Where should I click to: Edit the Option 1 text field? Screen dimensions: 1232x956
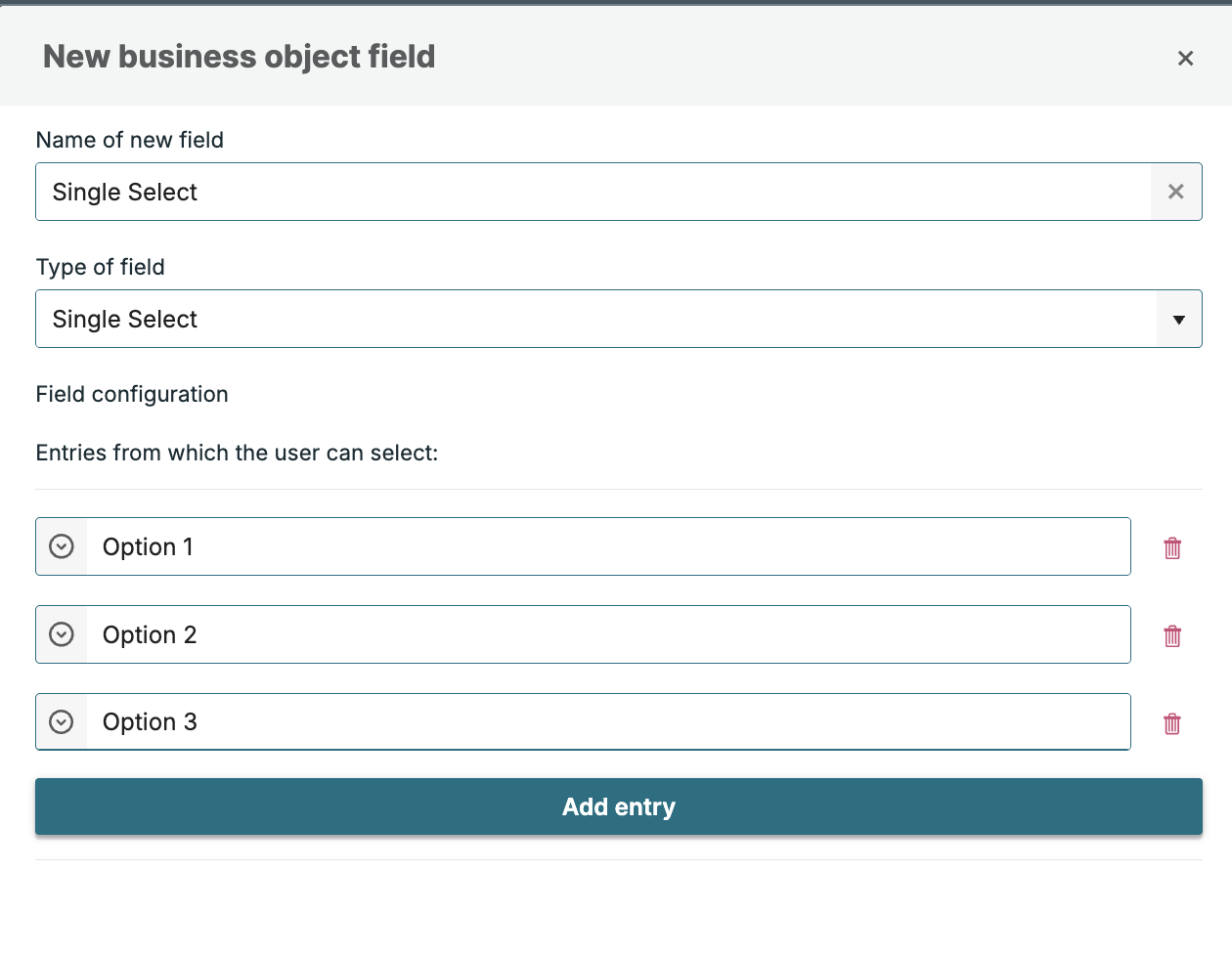(608, 546)
